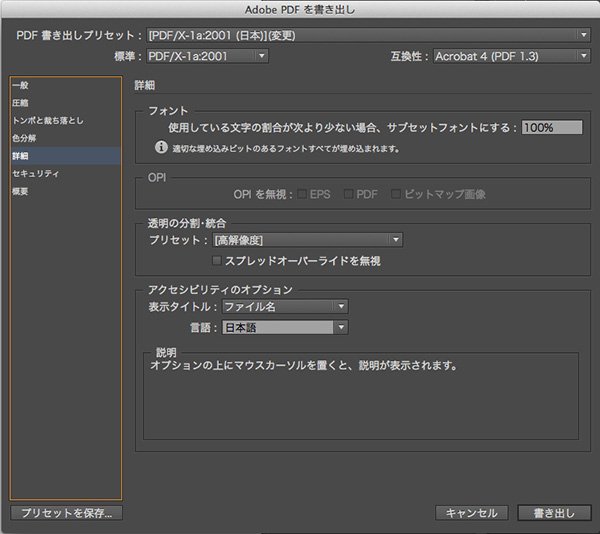
Task: Select the 詳細 category in sidebar
Action: click(x=66, y=156)
